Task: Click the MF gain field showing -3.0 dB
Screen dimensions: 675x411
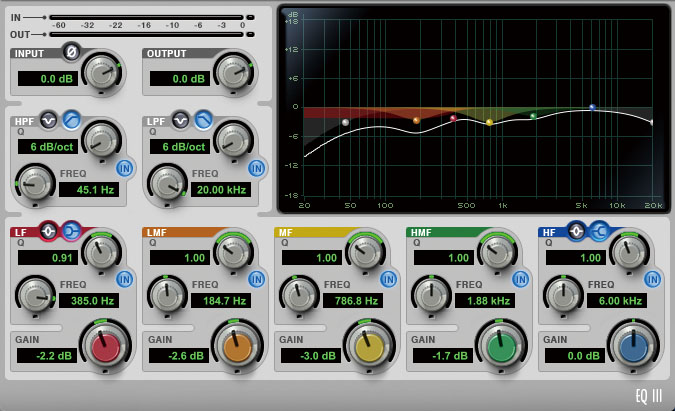Action: 311,356
